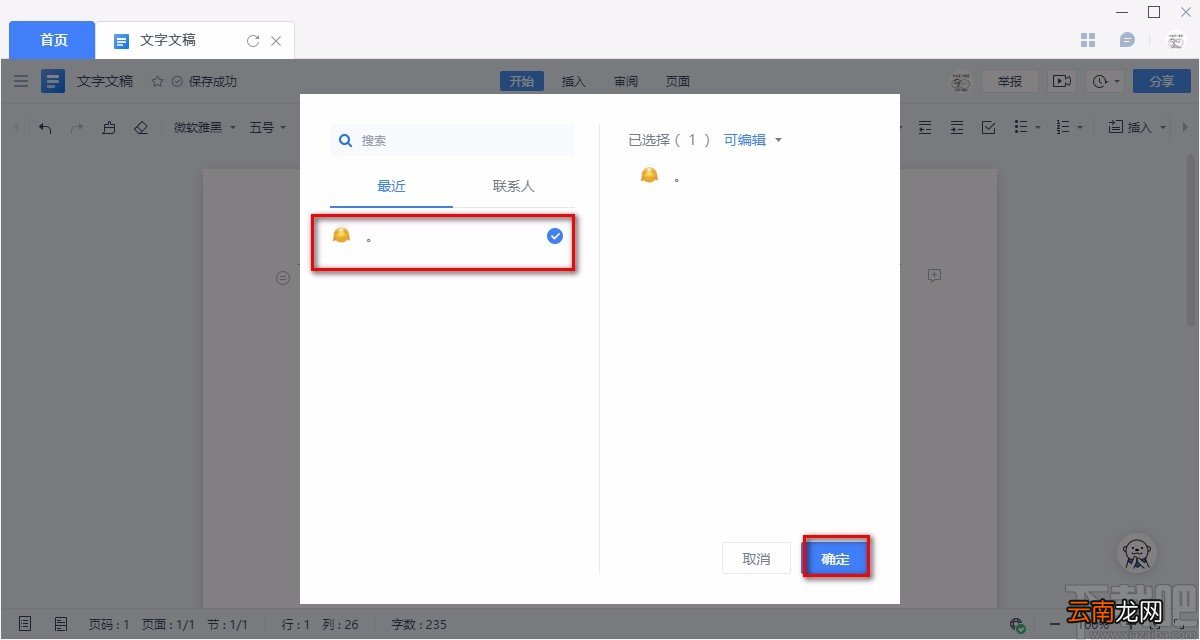Click the second layout icon in status bar
1200x640 pixels.
(61, 623)
